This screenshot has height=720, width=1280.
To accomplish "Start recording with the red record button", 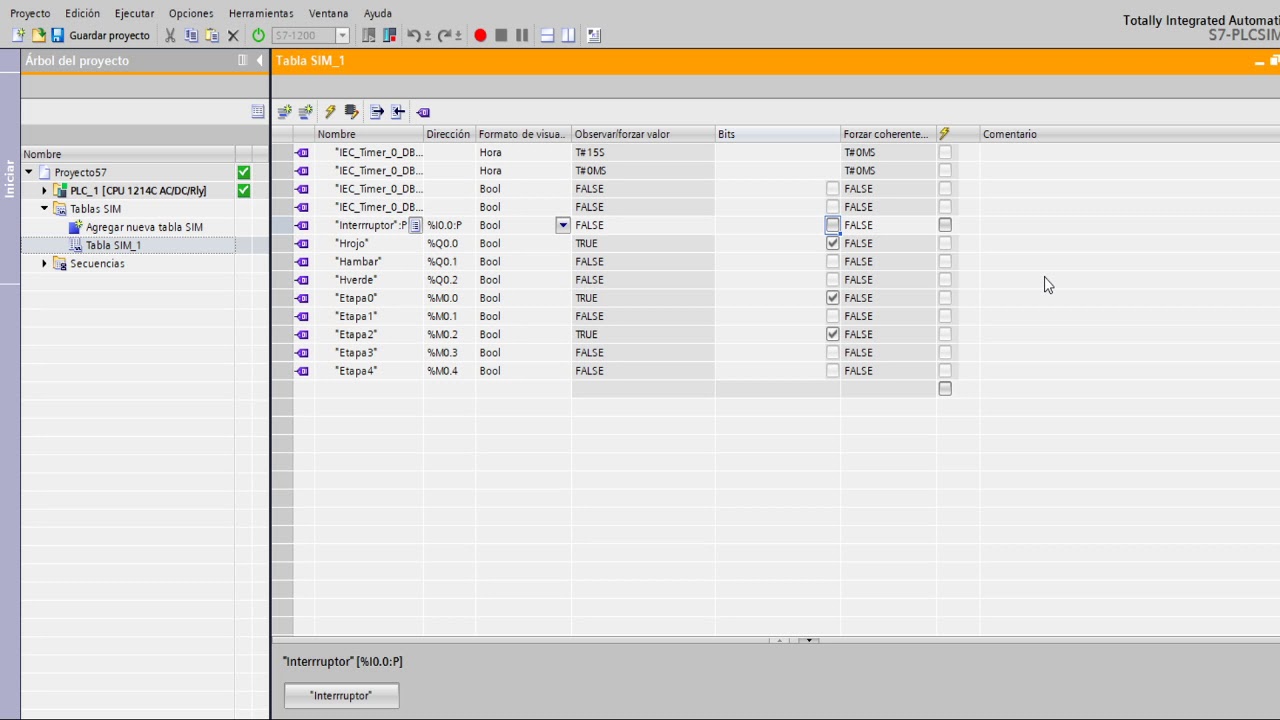I will point(480,35).
